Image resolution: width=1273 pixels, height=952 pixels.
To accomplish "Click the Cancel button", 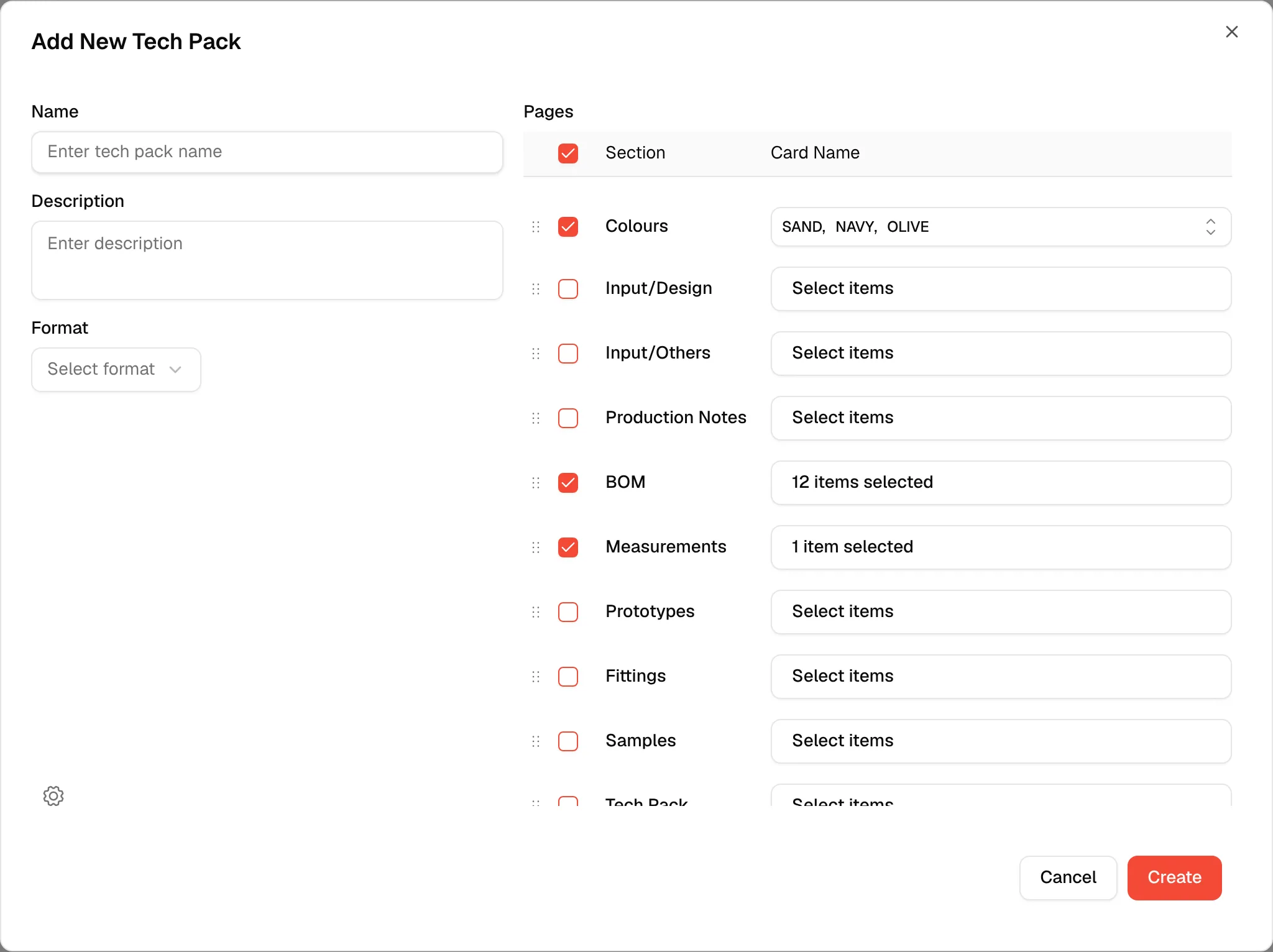I will click(x=1068, y=877).
